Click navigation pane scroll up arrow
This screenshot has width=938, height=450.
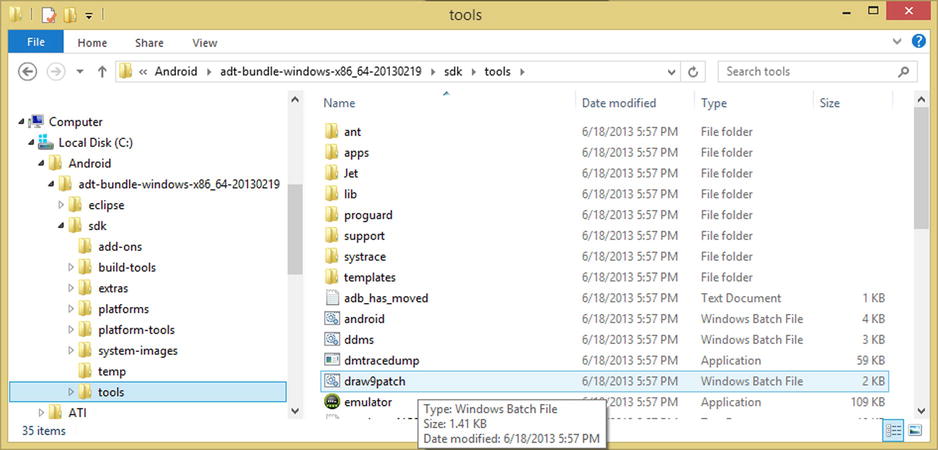[x=294, y=99]
